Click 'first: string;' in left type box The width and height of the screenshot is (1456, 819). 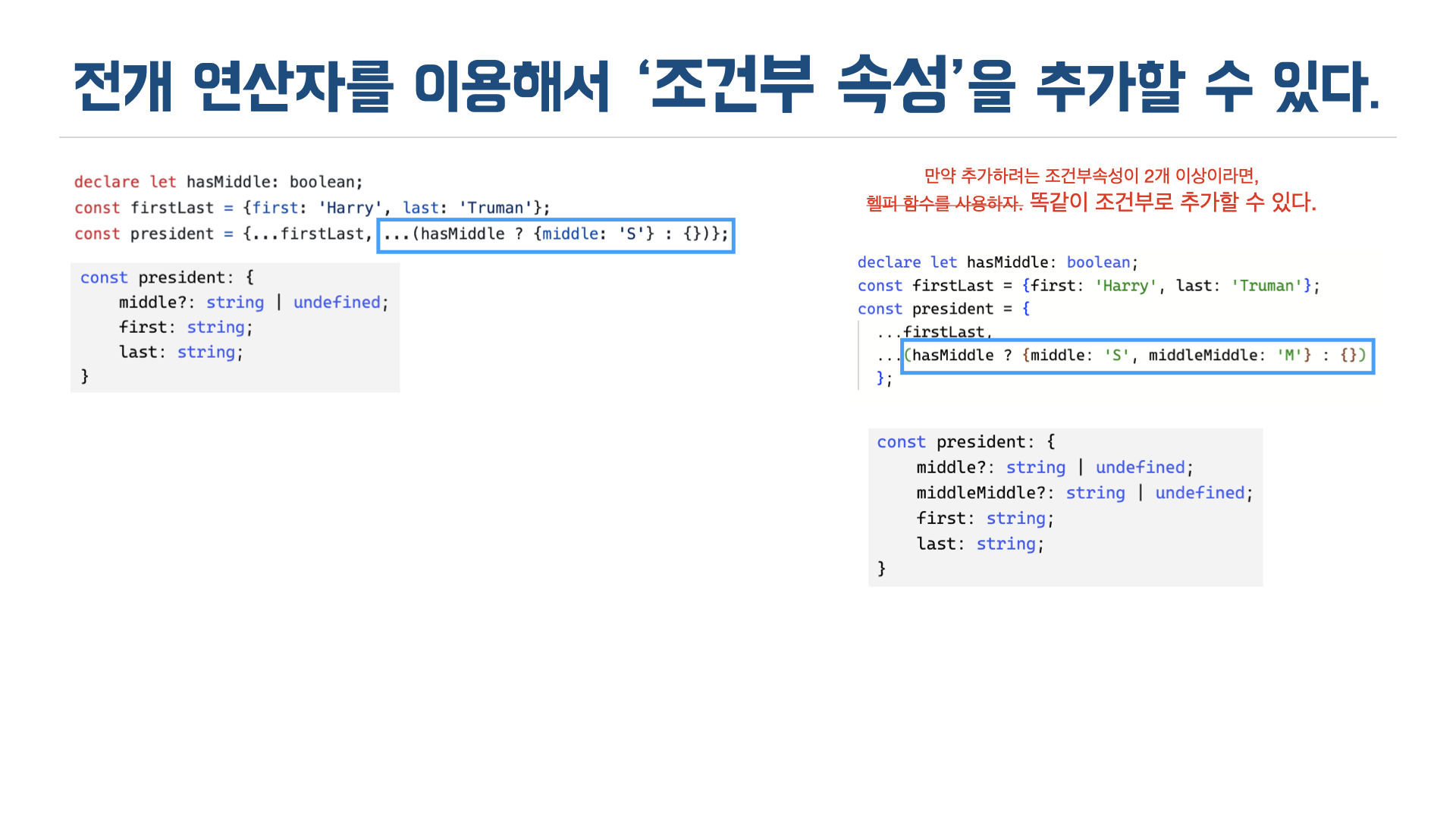(186, 328)
